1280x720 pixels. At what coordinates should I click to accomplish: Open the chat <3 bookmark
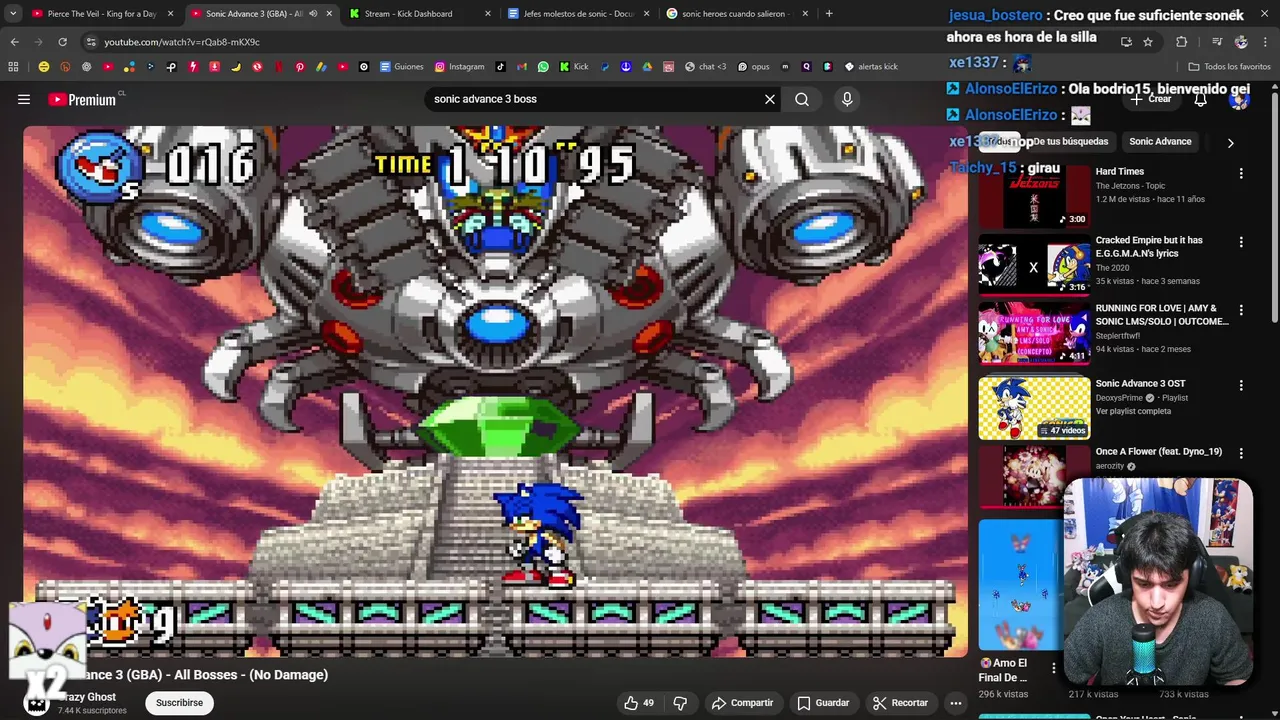click(x=706, y=67)
